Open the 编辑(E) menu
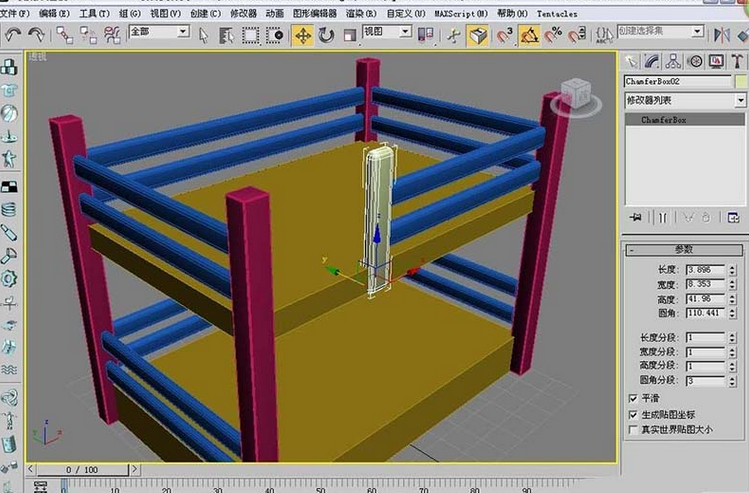This screenshot has width=749, height=493. tap(54, 13)
